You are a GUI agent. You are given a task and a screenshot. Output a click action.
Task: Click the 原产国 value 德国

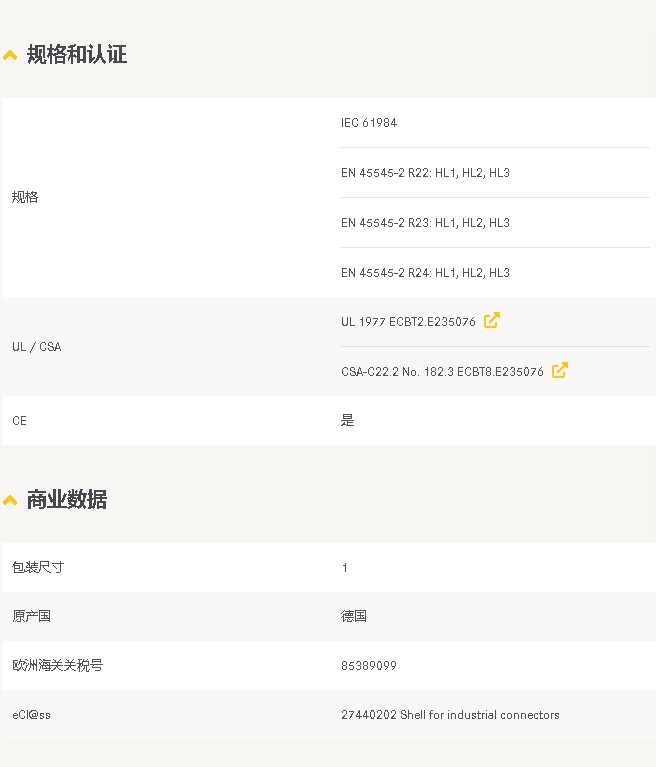[x=354, y=616]
